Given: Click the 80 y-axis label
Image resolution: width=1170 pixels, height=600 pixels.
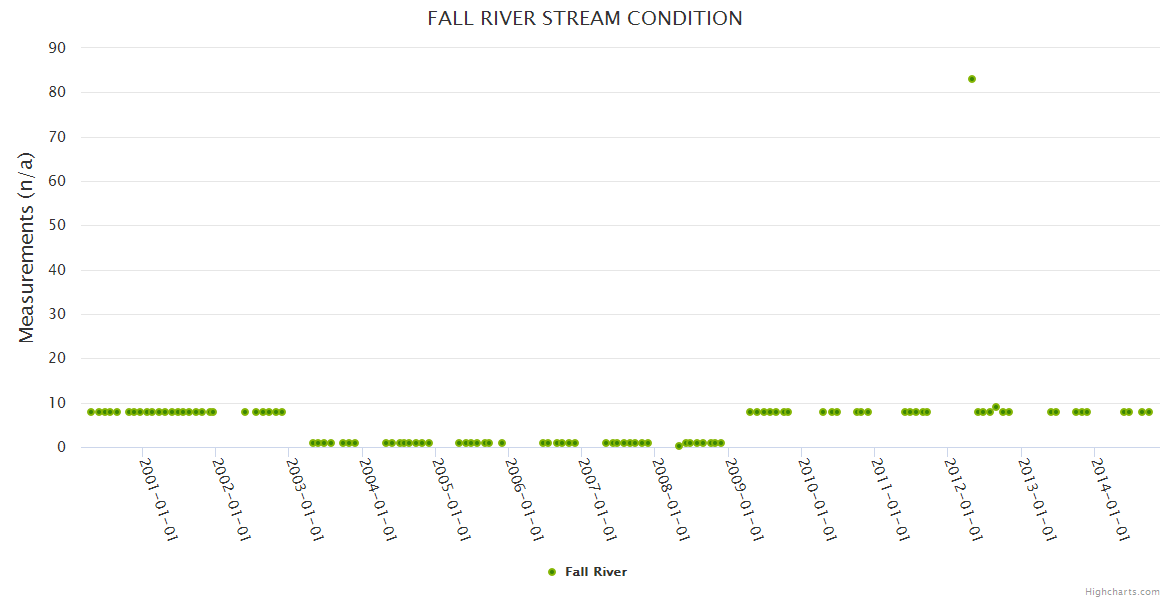Looking at the screenshot, I should pos(57,92).
